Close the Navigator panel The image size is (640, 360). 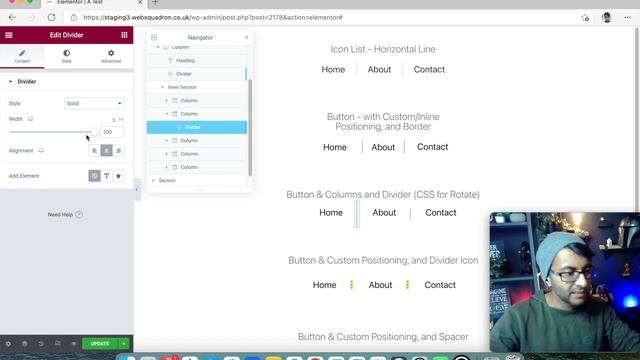click(246, 38)
